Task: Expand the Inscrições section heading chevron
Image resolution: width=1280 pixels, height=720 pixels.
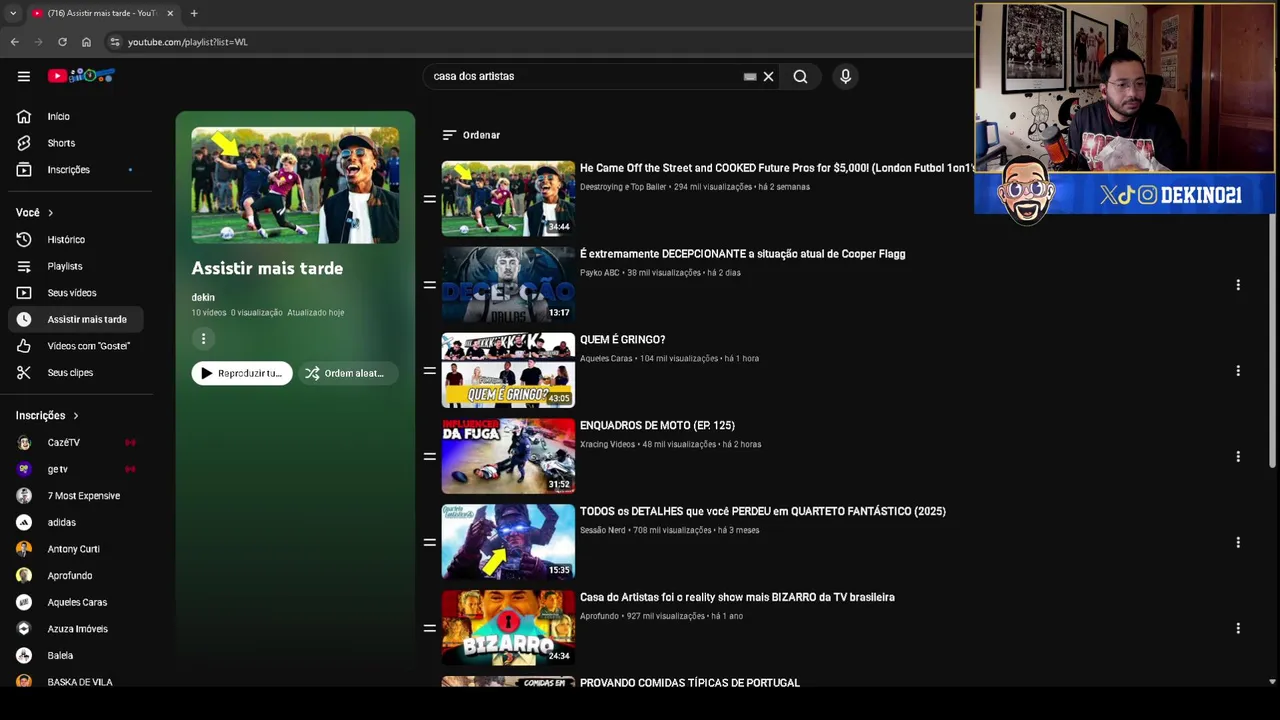Action: [75, 416]
